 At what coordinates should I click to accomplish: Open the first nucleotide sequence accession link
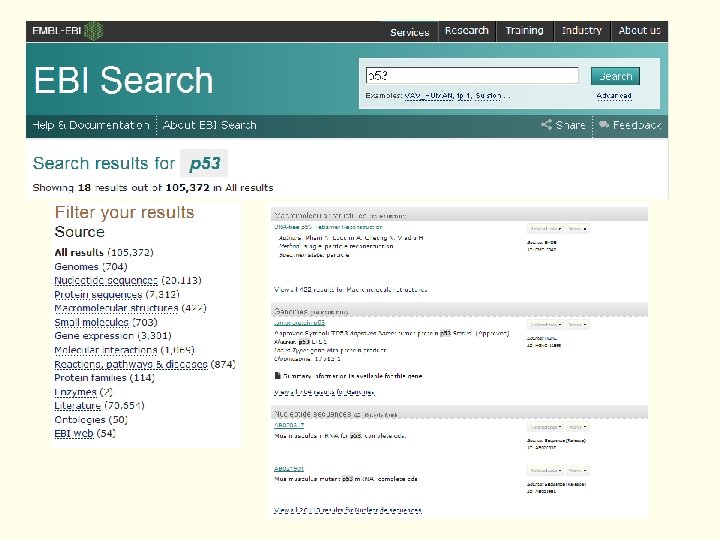289,425
